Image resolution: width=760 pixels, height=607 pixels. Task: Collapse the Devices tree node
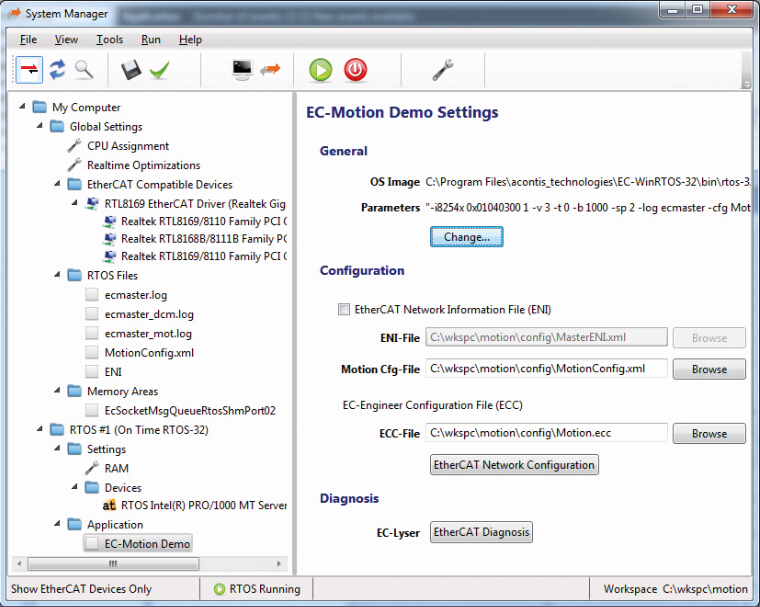pyautogui.click(x=75, y=487)
